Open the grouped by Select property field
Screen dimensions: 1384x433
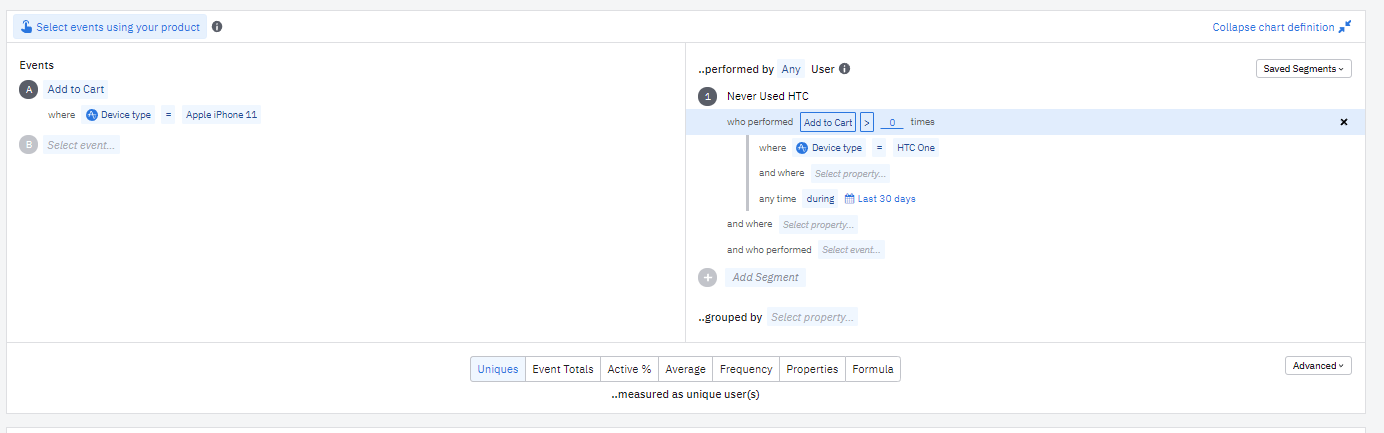812,317
